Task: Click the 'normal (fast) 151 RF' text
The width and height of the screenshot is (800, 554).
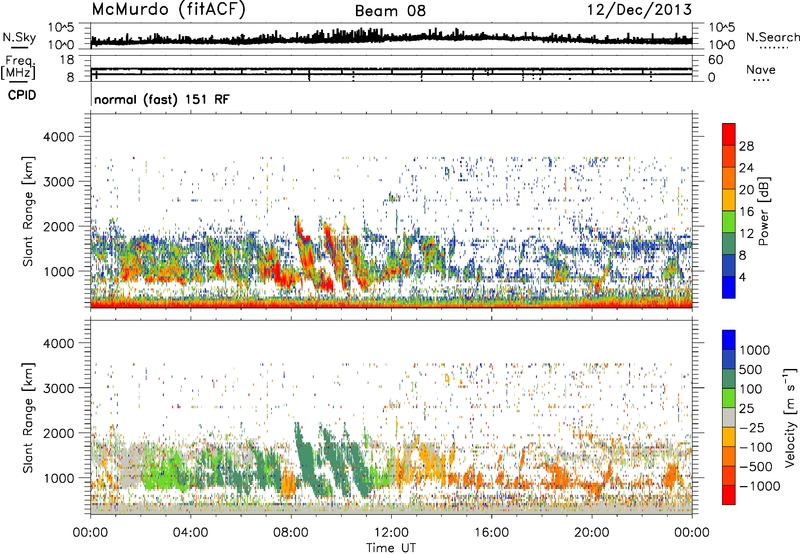Action: click(x=162, y=99)
